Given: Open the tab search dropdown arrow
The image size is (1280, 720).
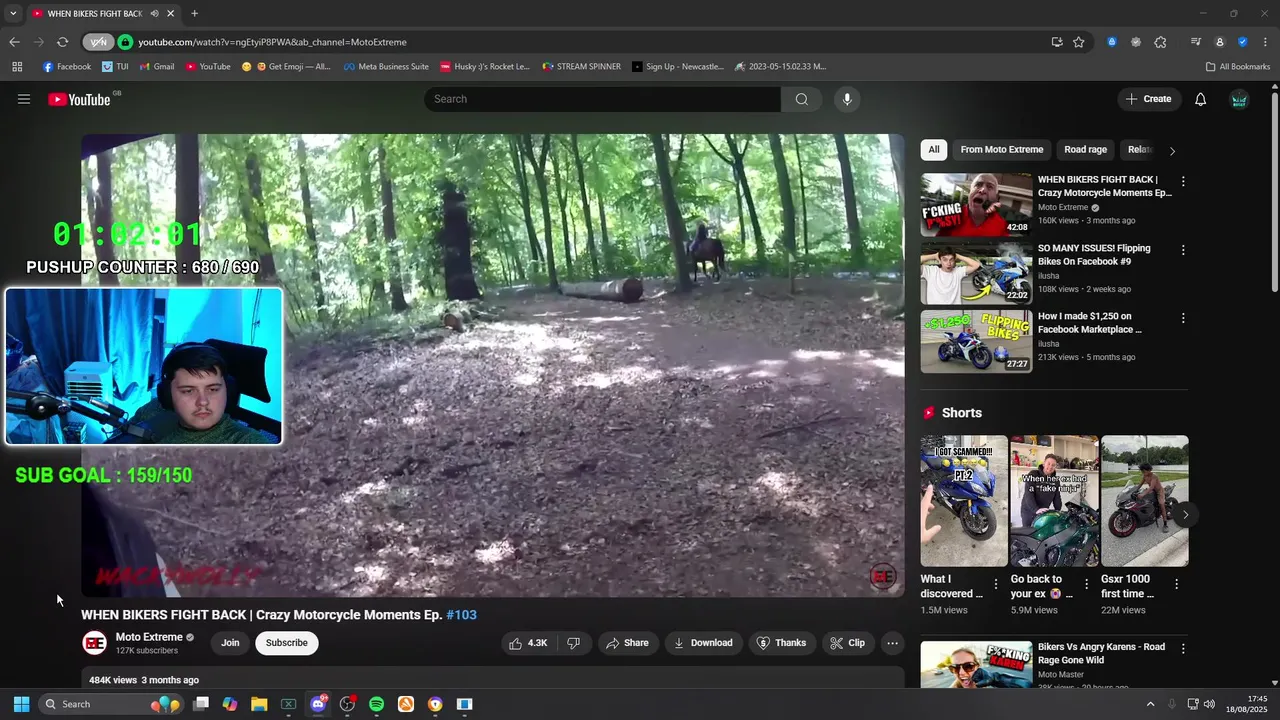Looking at the screenshot, I should 13,14.
